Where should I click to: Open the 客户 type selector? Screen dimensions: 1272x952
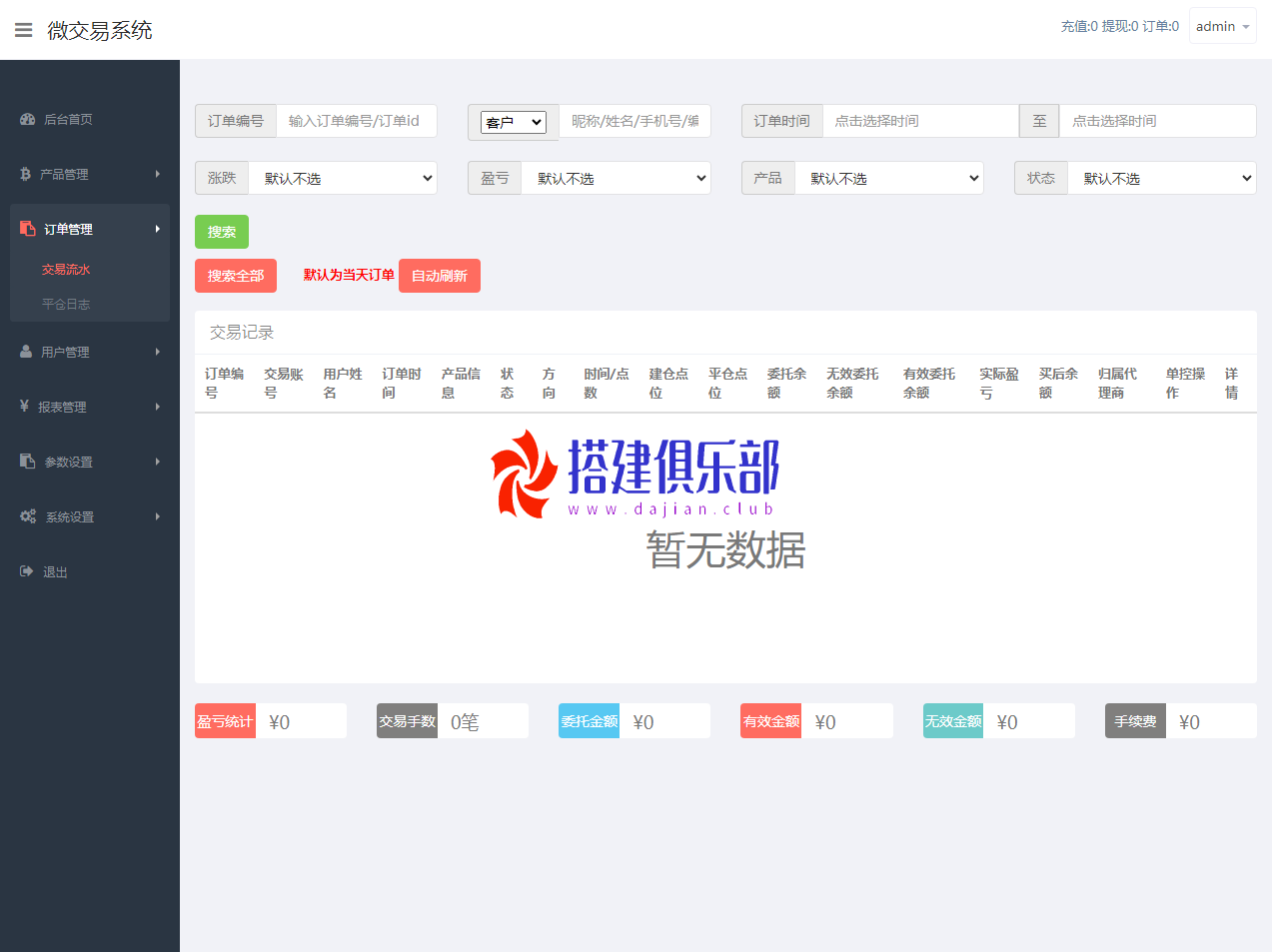514,122
